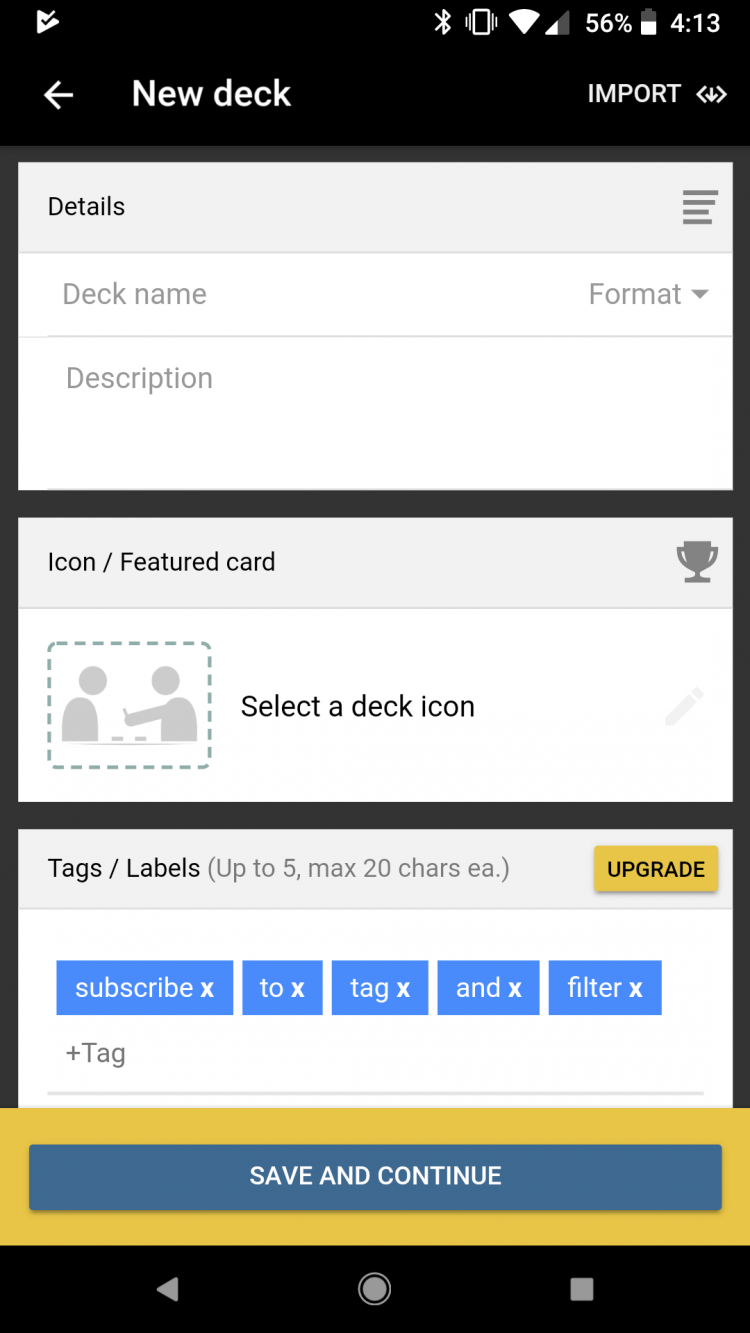Click the lines icon in the Details header
Image resolution: width=750 pixels, height=1333 pixels.
tap(699, 206)
